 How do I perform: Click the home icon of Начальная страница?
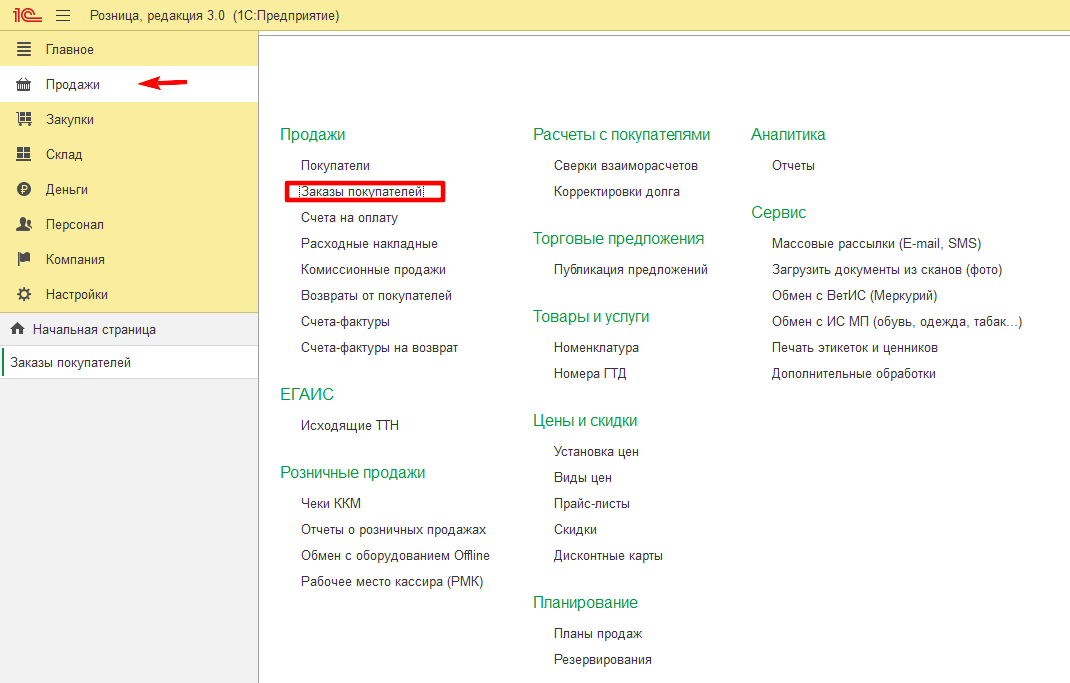click(x=18, y=329)
